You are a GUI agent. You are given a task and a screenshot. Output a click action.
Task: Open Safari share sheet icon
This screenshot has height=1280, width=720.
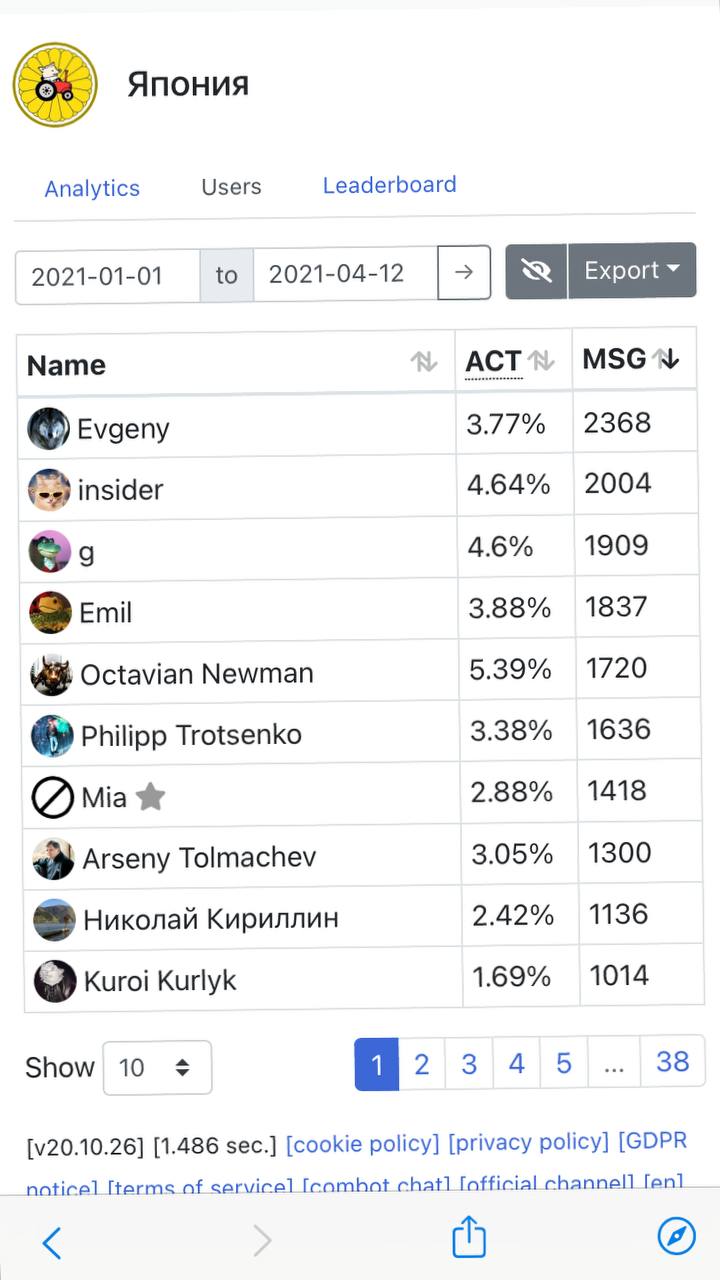pyautogui.click(x=468, y=1239)
